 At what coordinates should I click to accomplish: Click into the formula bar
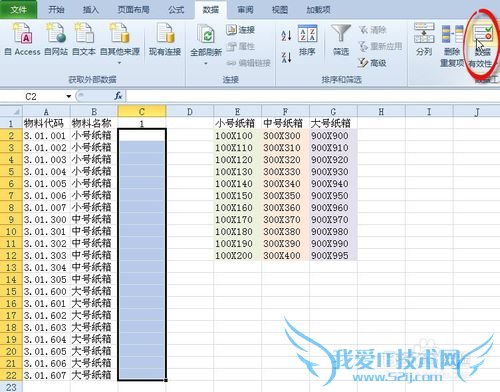pyautogui.click(x=313, y=96)
